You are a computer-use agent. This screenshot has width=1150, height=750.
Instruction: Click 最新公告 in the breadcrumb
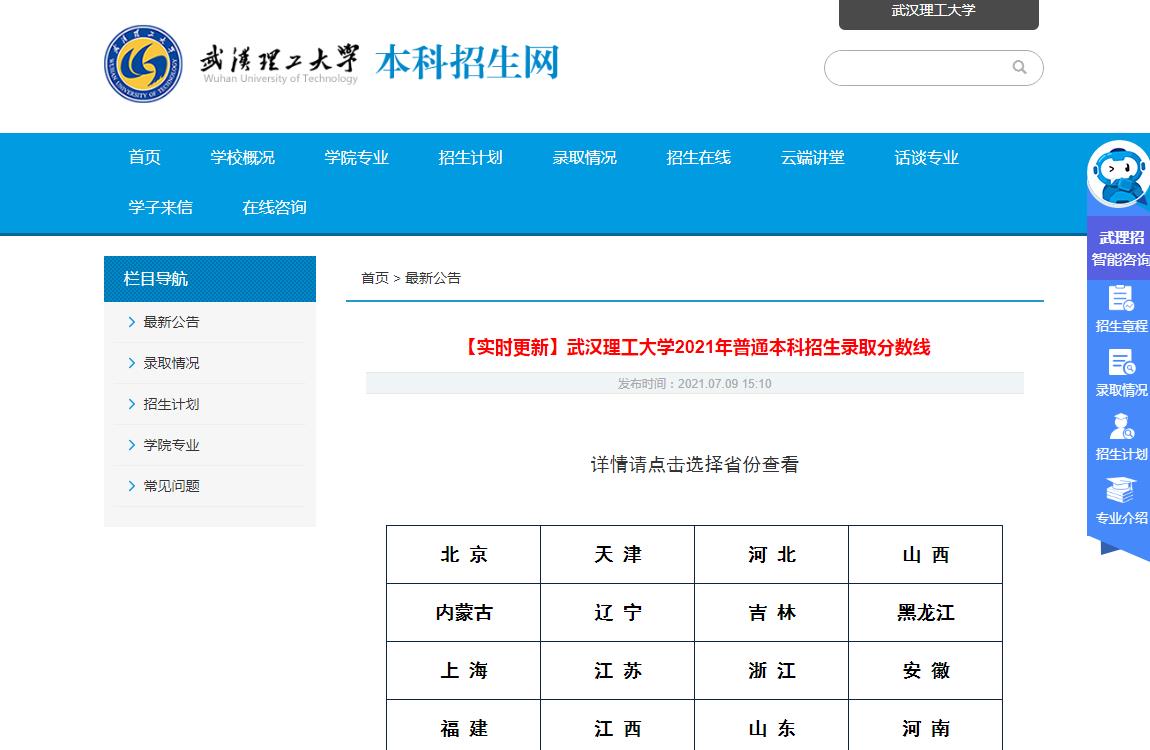433,278
